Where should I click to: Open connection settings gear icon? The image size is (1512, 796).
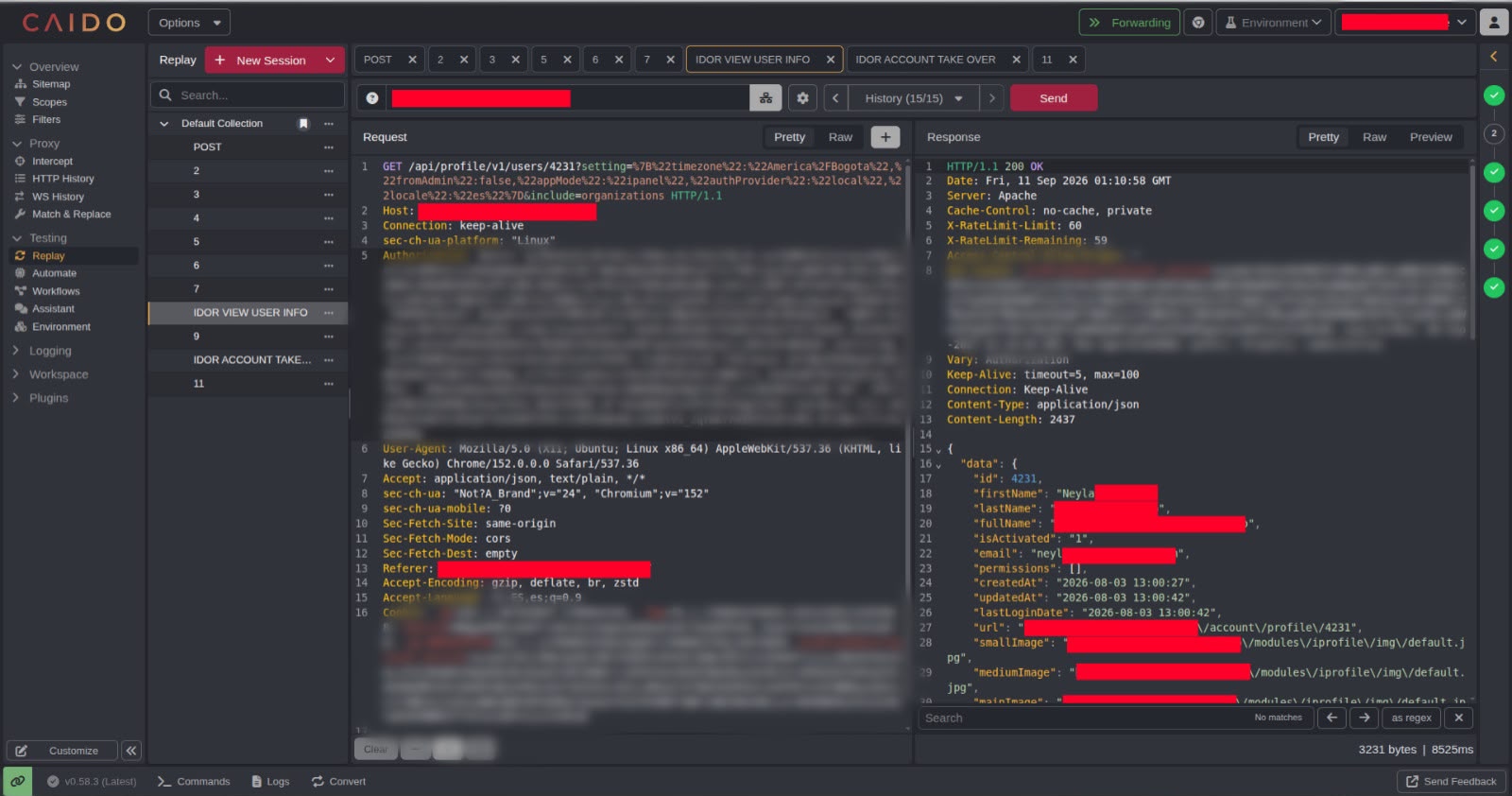click(802, 98)
